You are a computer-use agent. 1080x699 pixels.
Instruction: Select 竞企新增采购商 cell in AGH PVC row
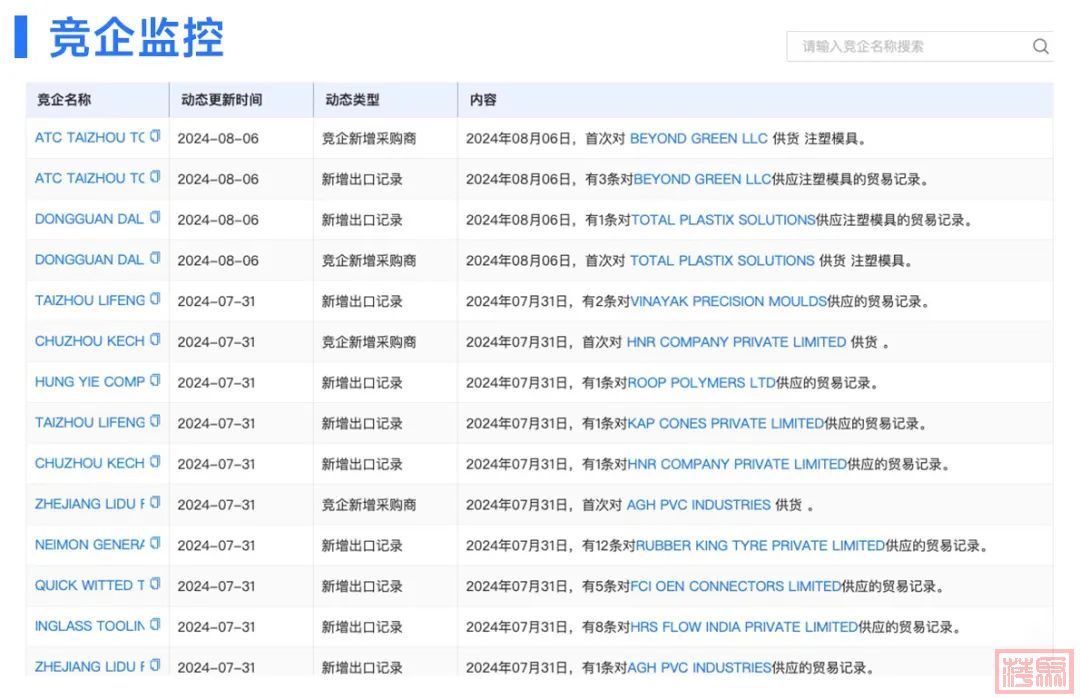click(368, 505)
